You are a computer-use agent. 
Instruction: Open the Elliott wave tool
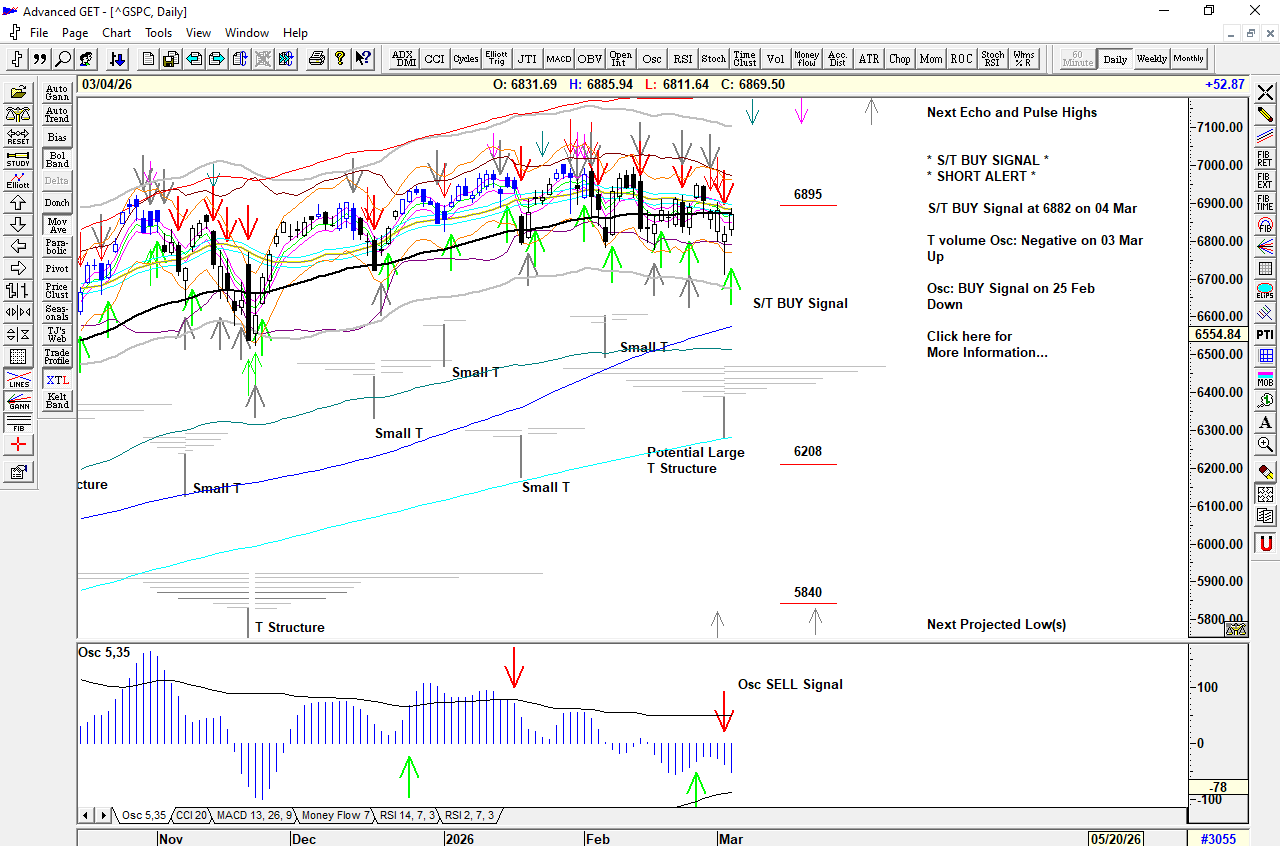(18, 179)
